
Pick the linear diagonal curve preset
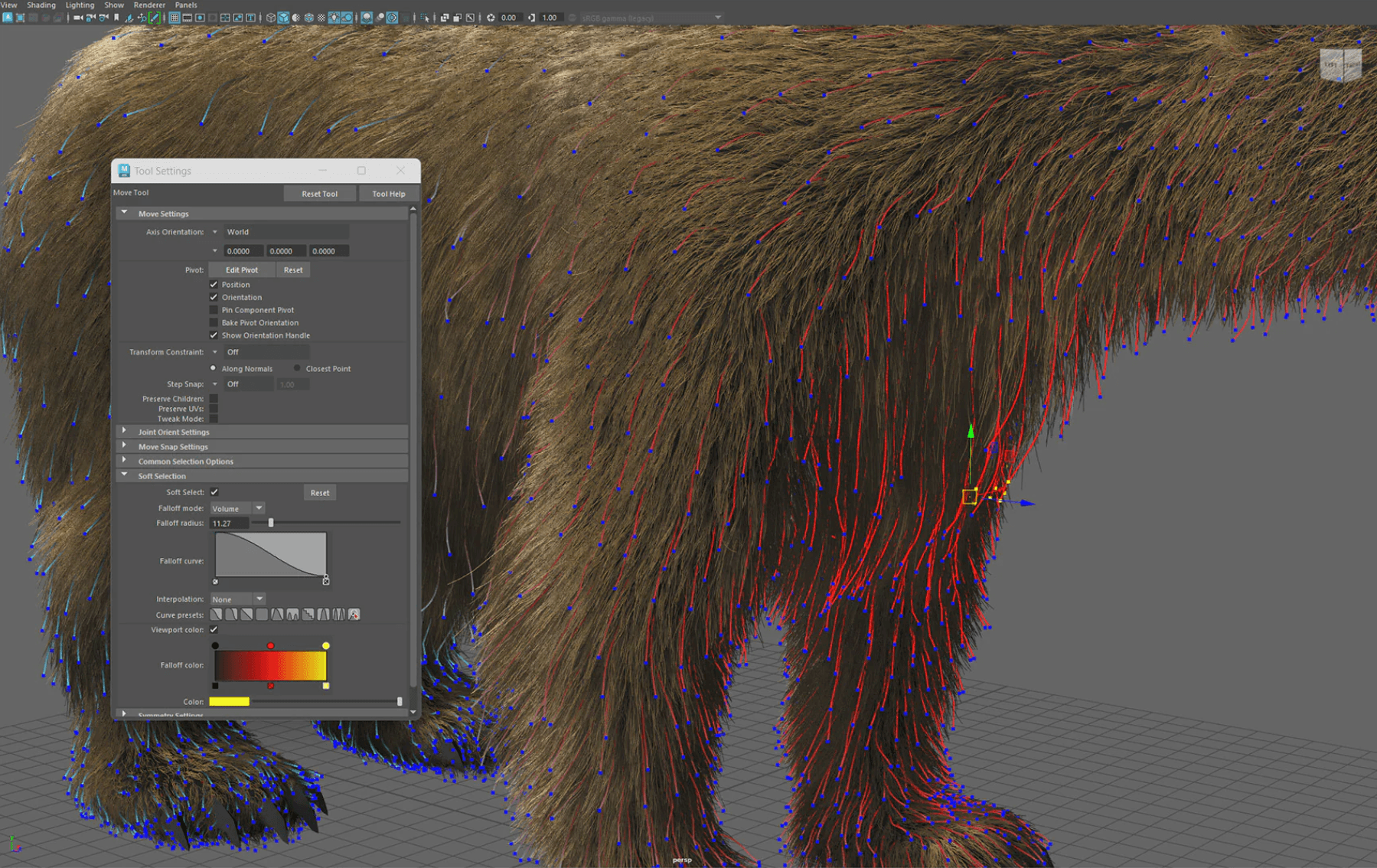point(246,615)
